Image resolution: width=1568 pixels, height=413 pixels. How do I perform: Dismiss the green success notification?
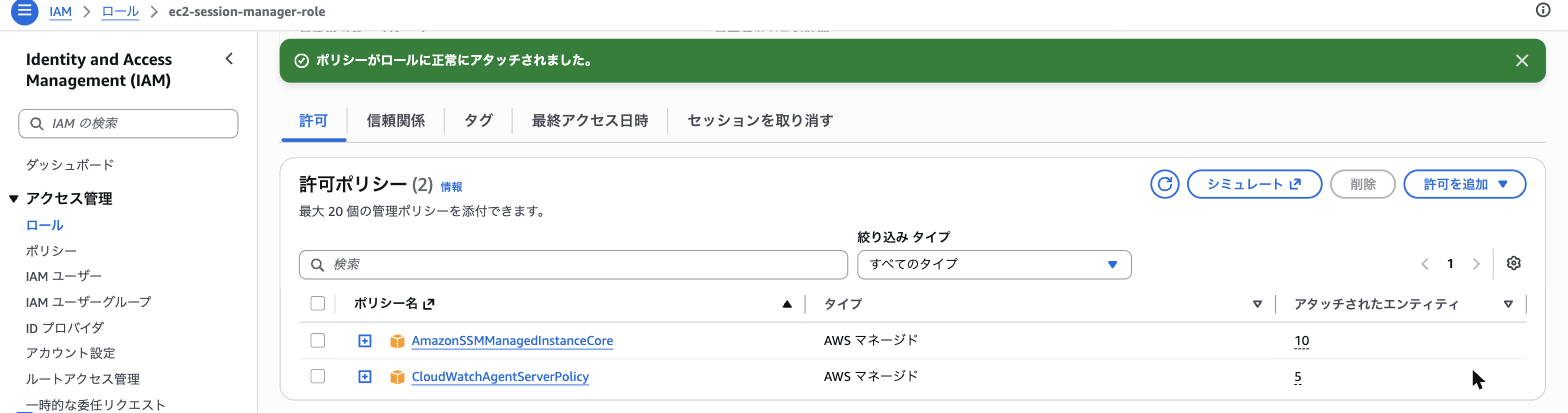[1522, 61]
